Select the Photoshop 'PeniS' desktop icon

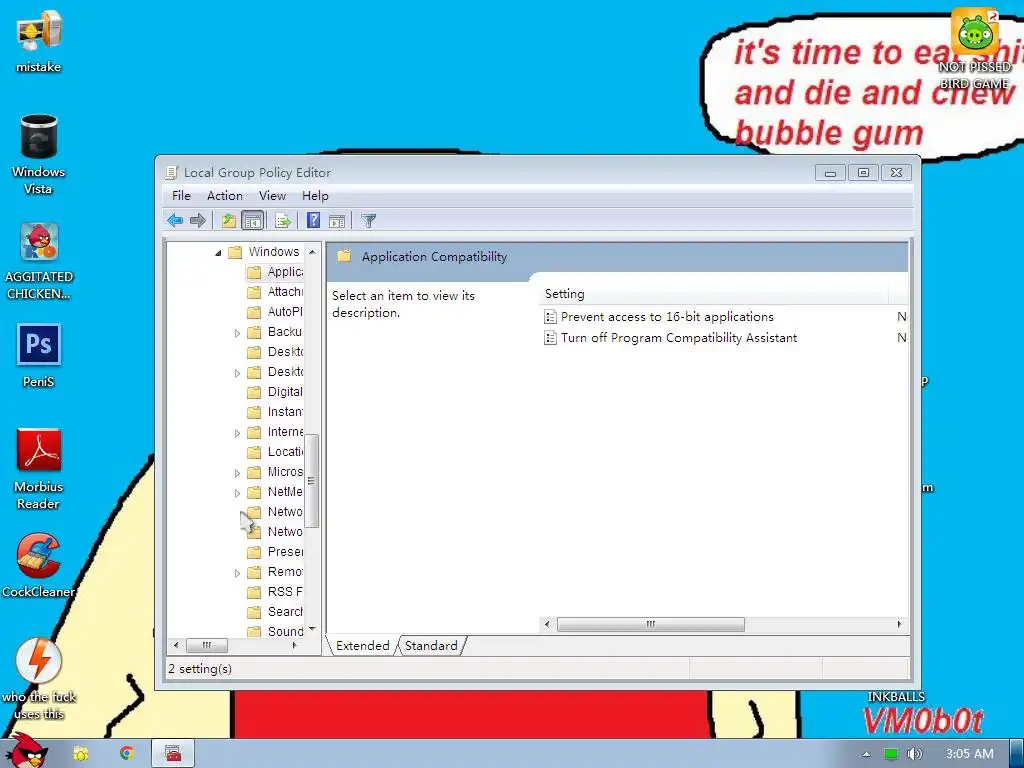coord(39,356)
